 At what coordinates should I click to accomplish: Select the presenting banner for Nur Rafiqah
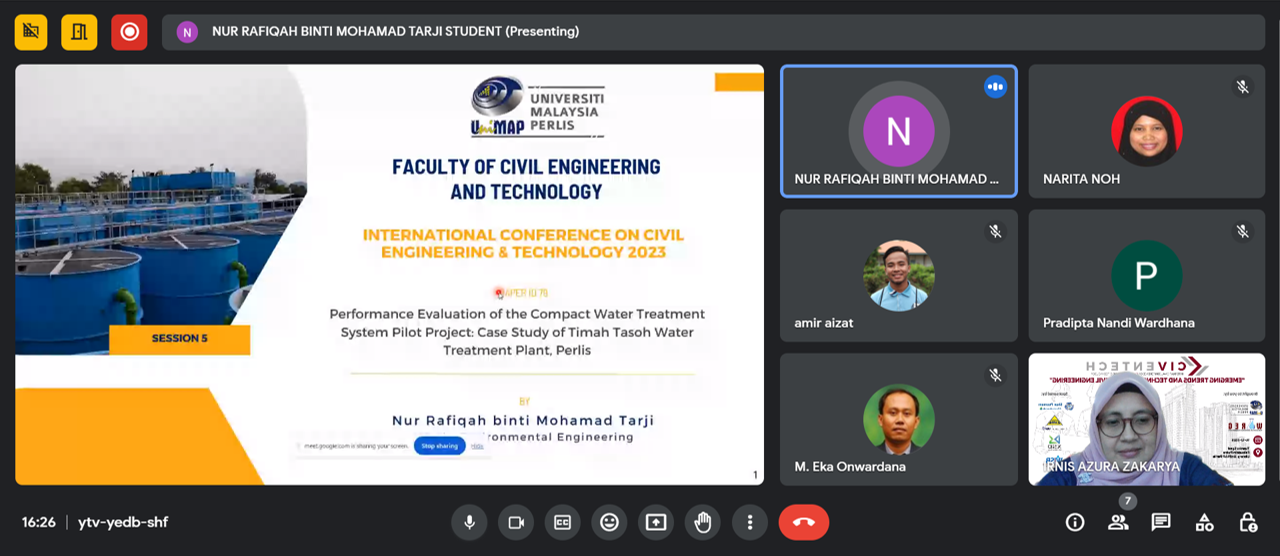pos(395,32)
